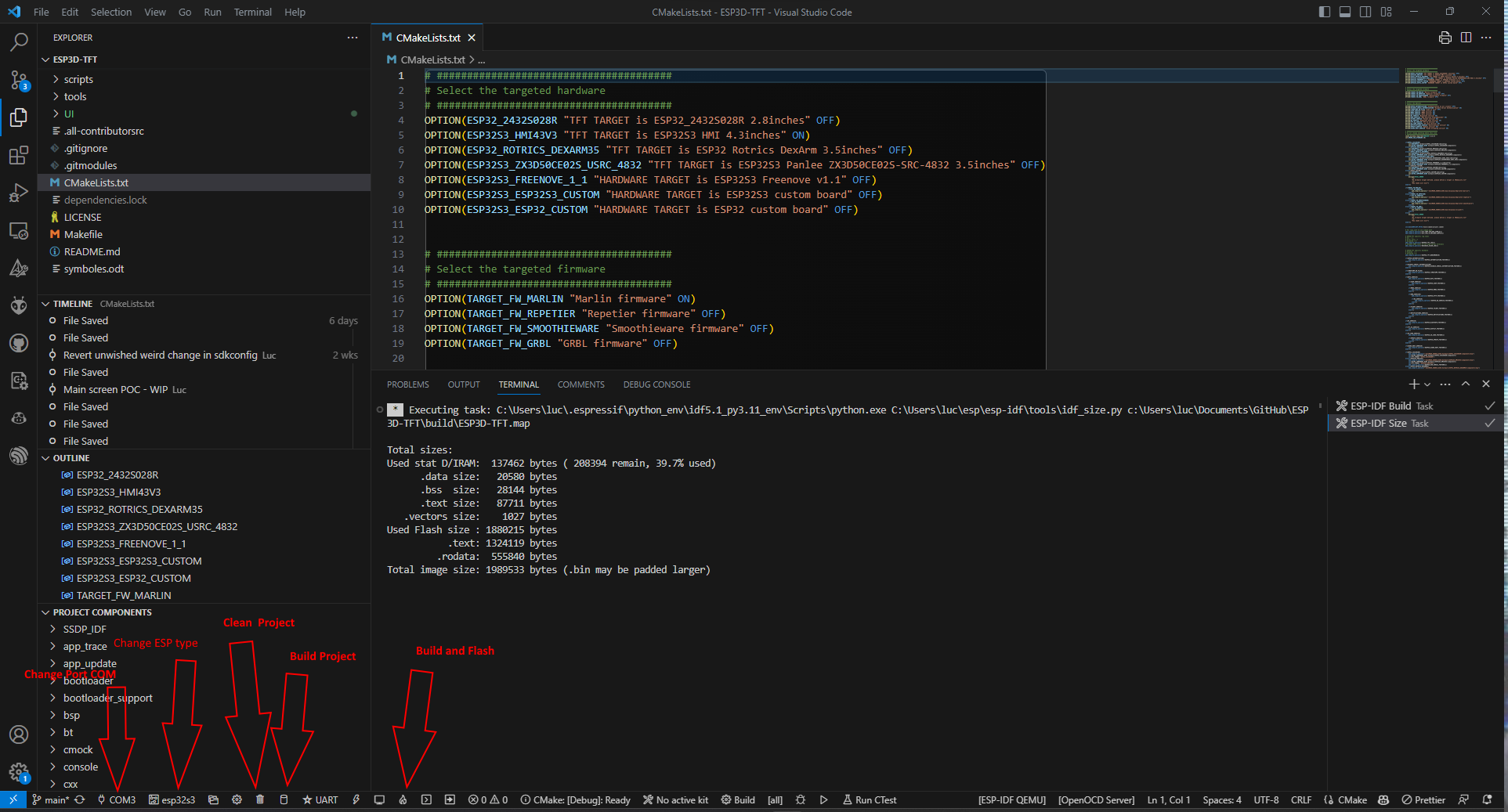Viewport: 1508px width, 812px height.
Task: Toggle the secondary side bar layout button
Action: pos(1365,12)
